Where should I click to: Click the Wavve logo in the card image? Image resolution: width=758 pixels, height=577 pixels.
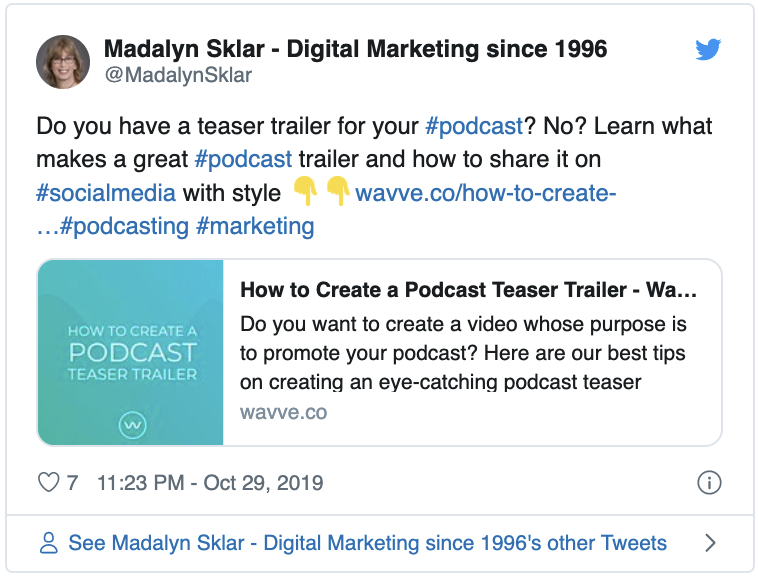coord(132,425)
